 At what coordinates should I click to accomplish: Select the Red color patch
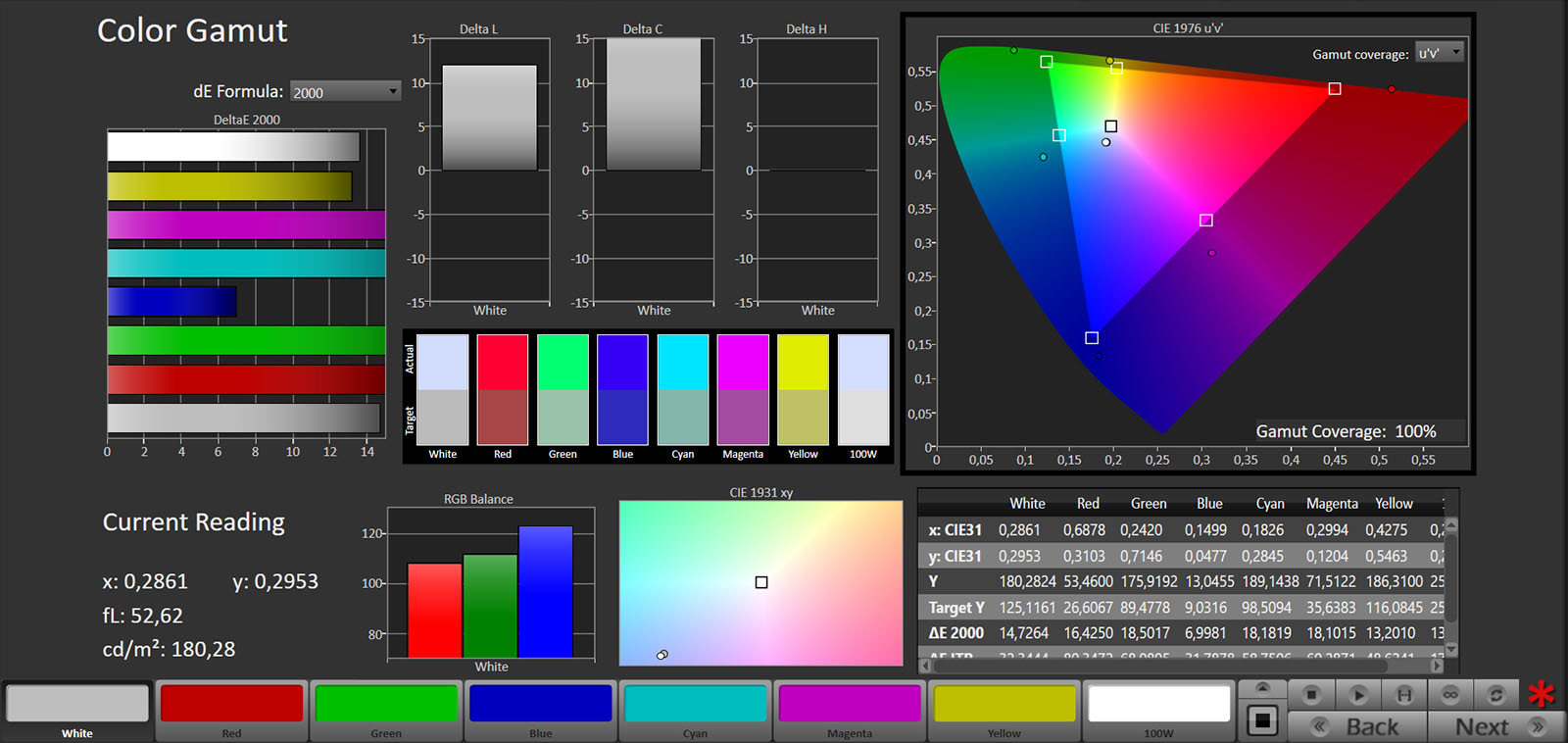click(231, 704)
